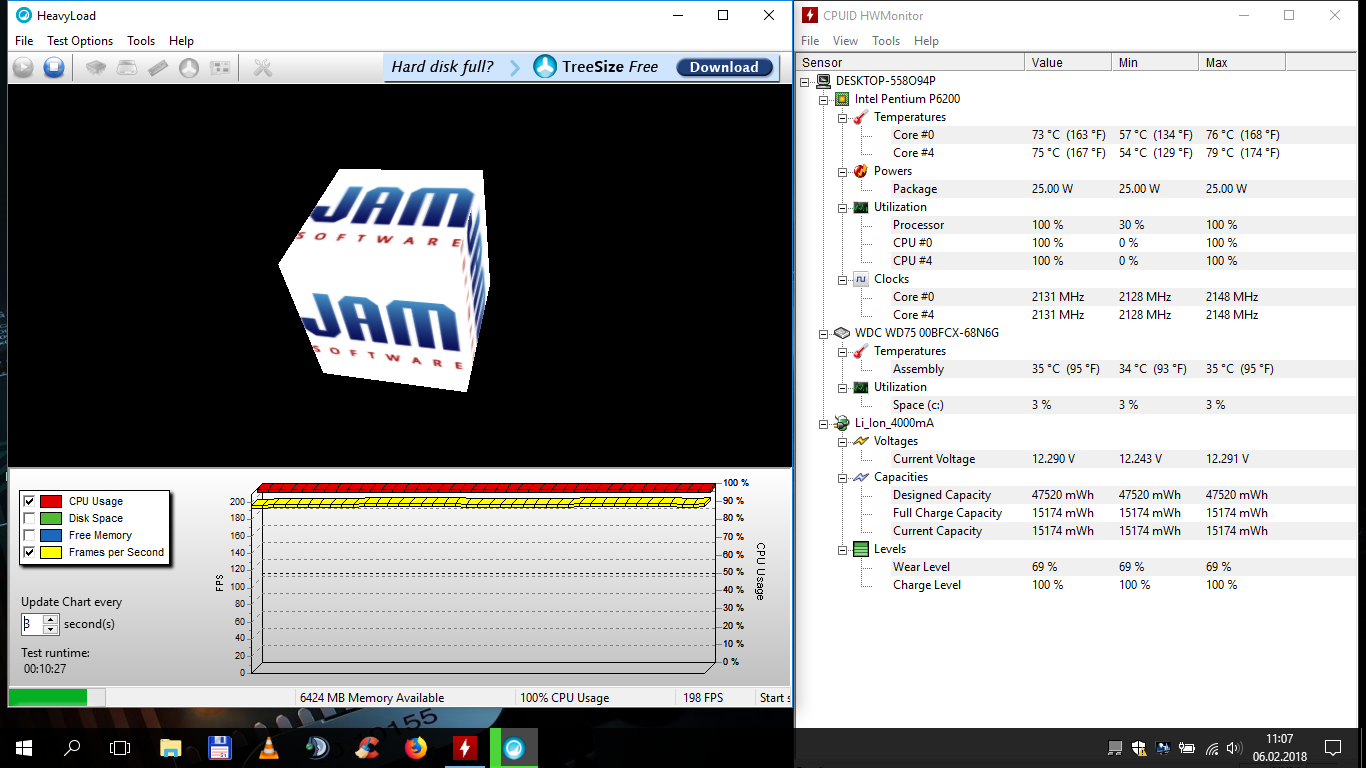Toggle the CPU stress chip icon in toolbar
Screen dimensions: 1366x768
click(96, 68)
